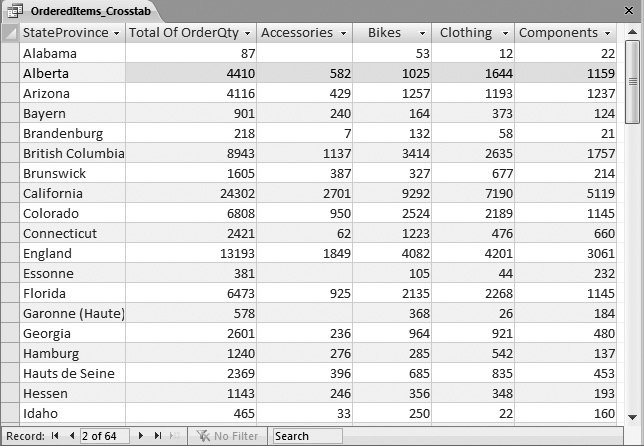Click Georgia Components value 480
This screenshot has width=644, height=446.
(566, 333)
